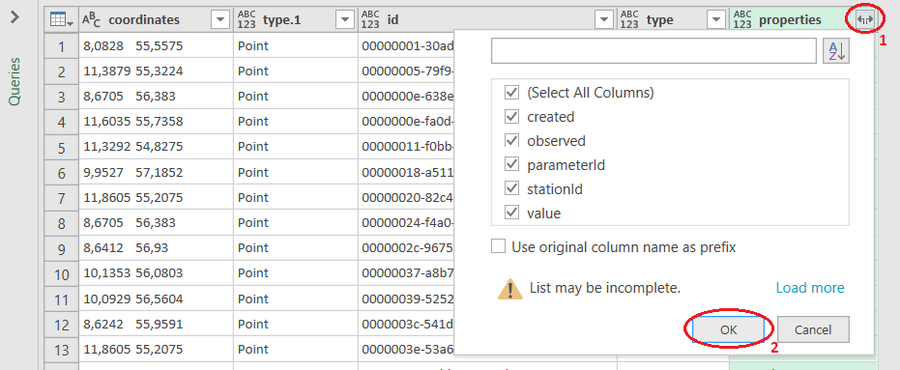Open the table options icon in header corner
Screen dimensions: 900x370
click(x=61, y=20)
